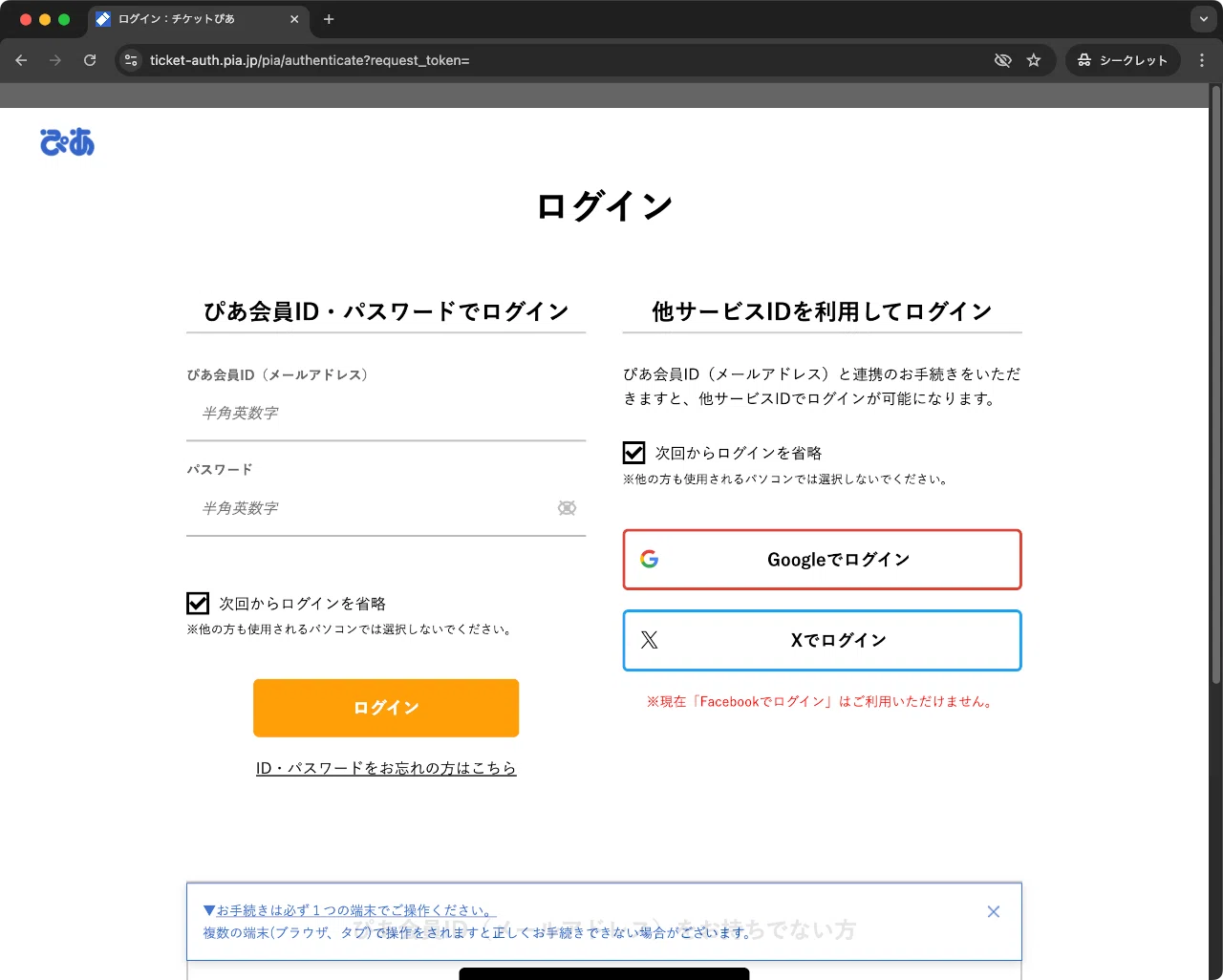The image size is (1223, 980).
Task: Close the blue notice banner with X
Action: (x=994, y=912)
